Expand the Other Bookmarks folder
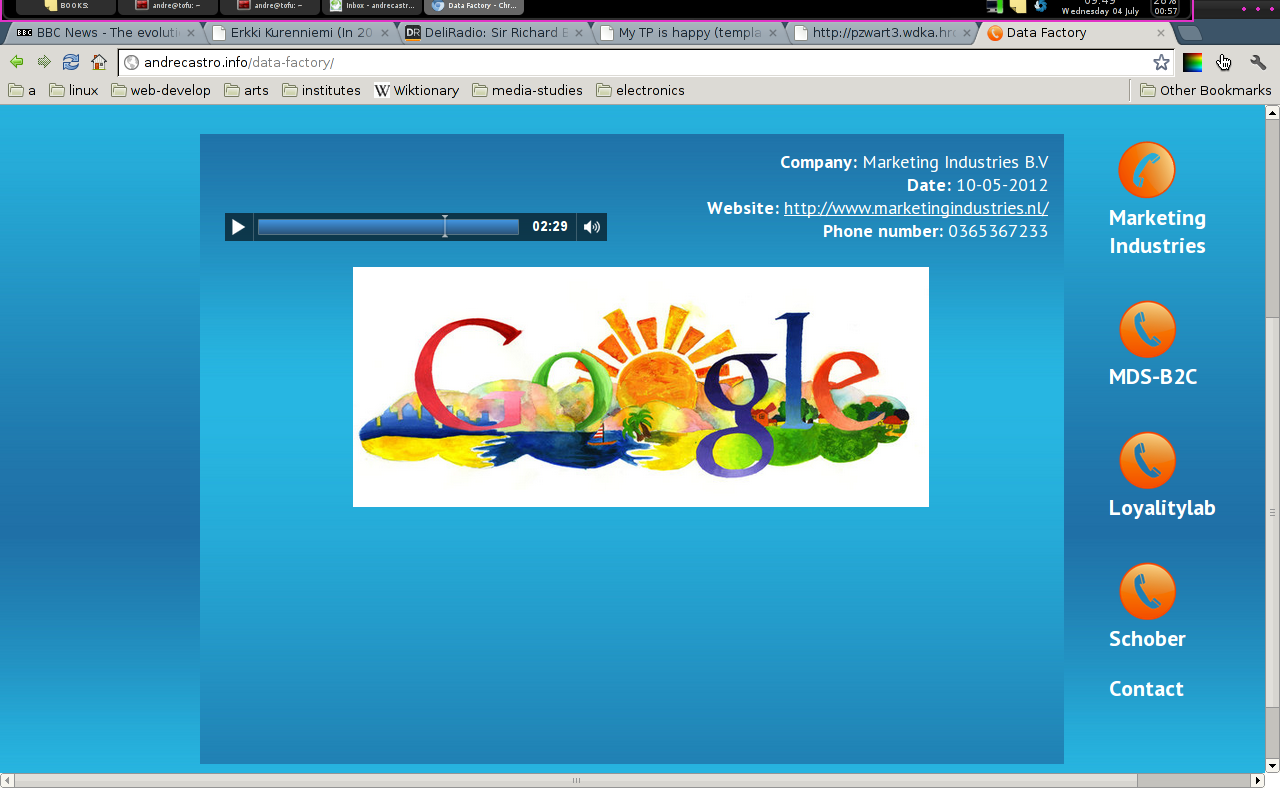This screenshot has height=788, width=1280. point(1205,90)
